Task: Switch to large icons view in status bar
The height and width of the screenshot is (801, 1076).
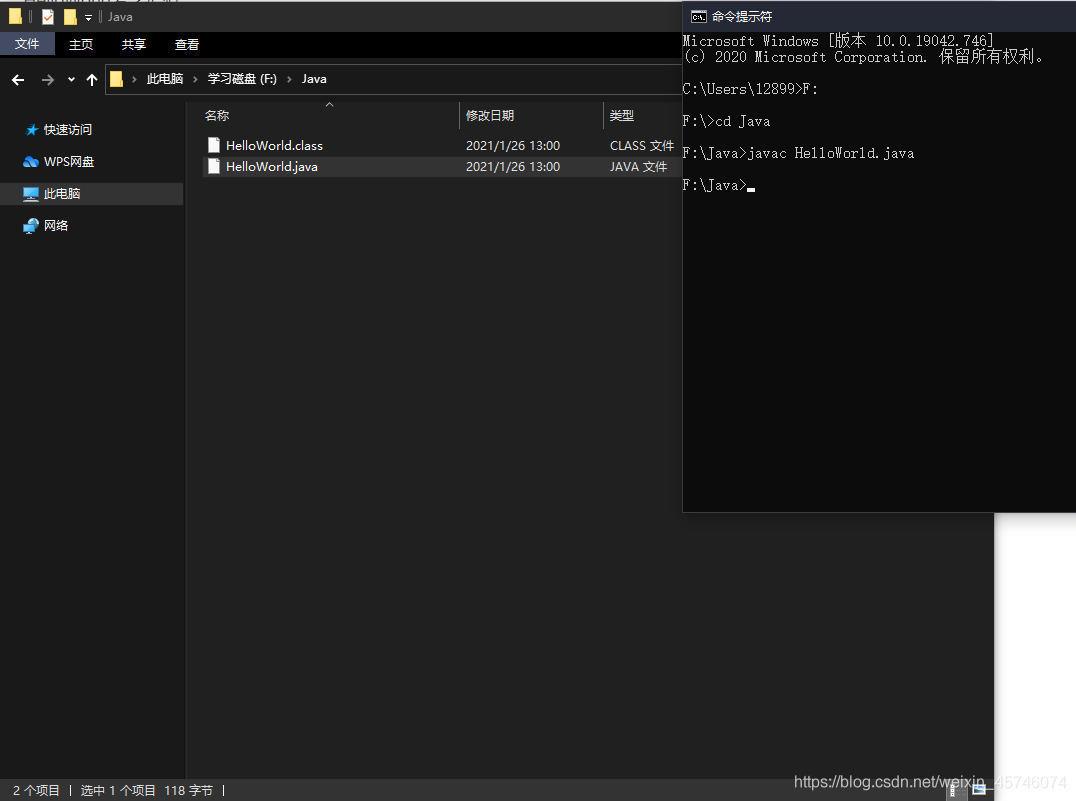Action: click(979, 790)
